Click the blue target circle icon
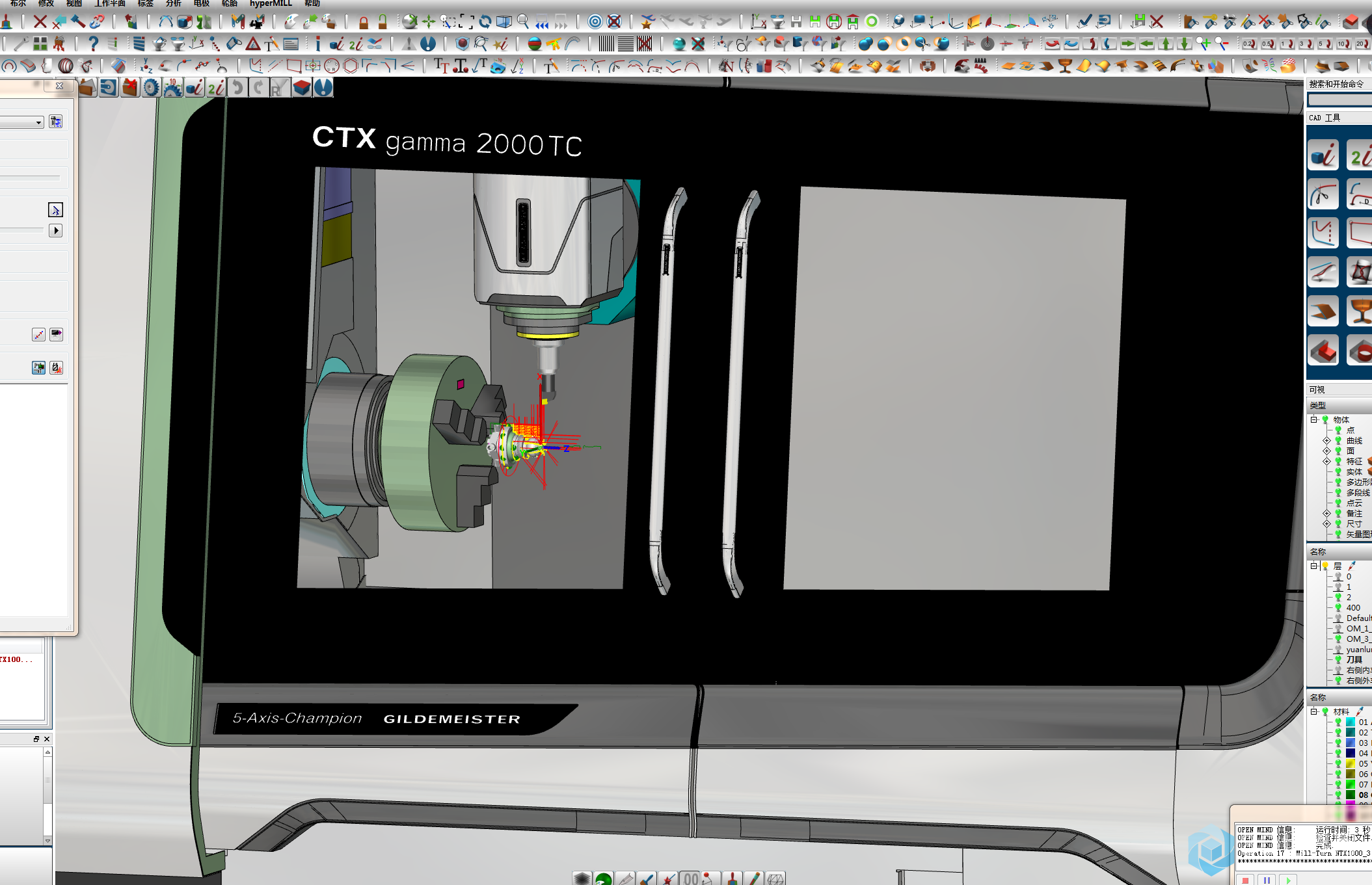The width and height of the screenshot is (1372, 885). tap(595, 22)
